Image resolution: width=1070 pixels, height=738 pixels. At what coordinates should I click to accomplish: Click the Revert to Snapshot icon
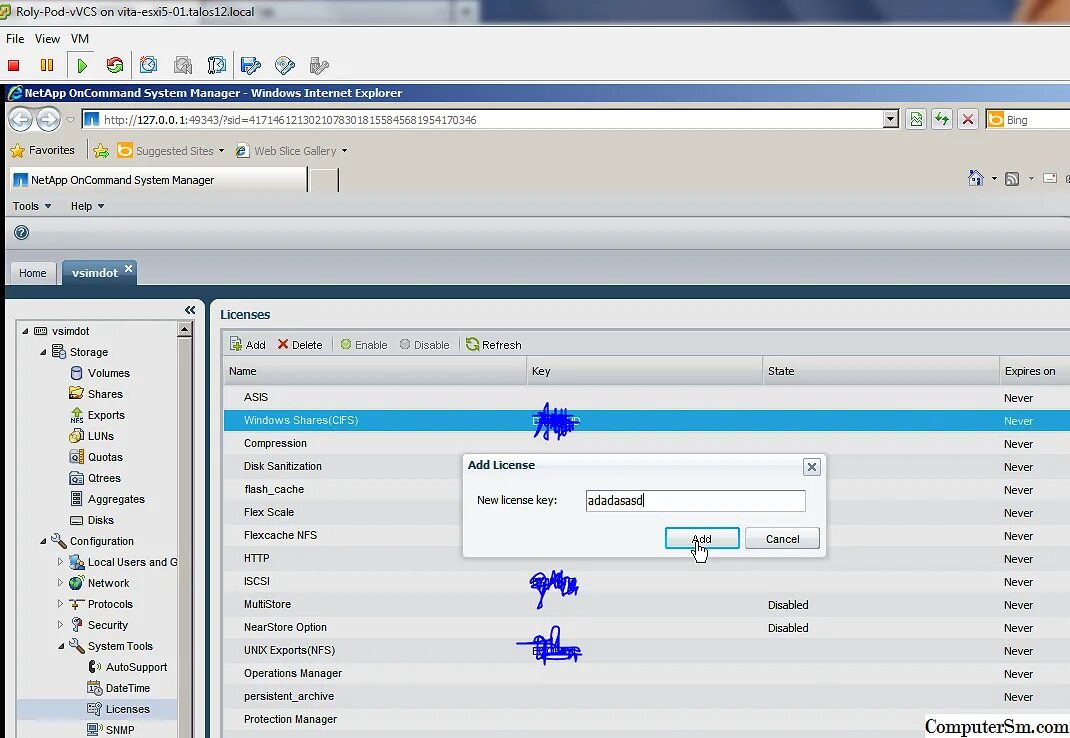coord(182,66)
